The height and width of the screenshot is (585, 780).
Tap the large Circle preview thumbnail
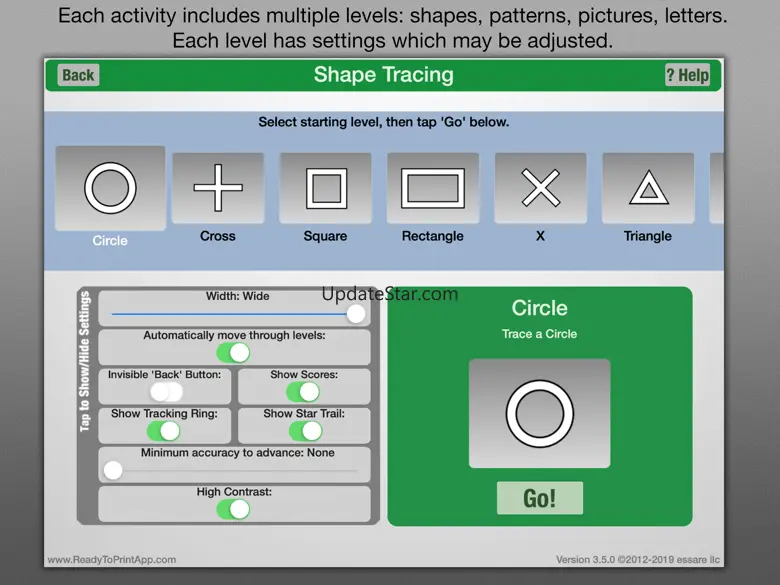tap(540, 413)
